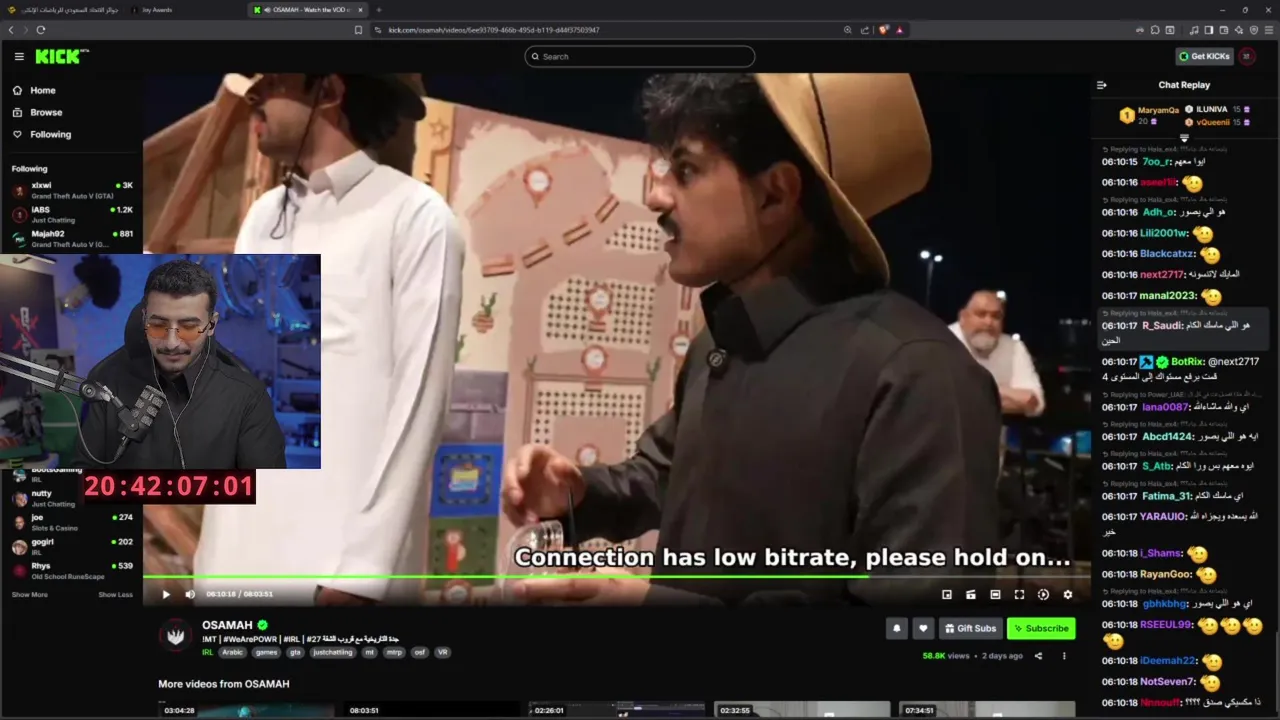Viewport: 1280px width, 720px height.
Task: Open a new browser tab
Action: click(379, 9)
